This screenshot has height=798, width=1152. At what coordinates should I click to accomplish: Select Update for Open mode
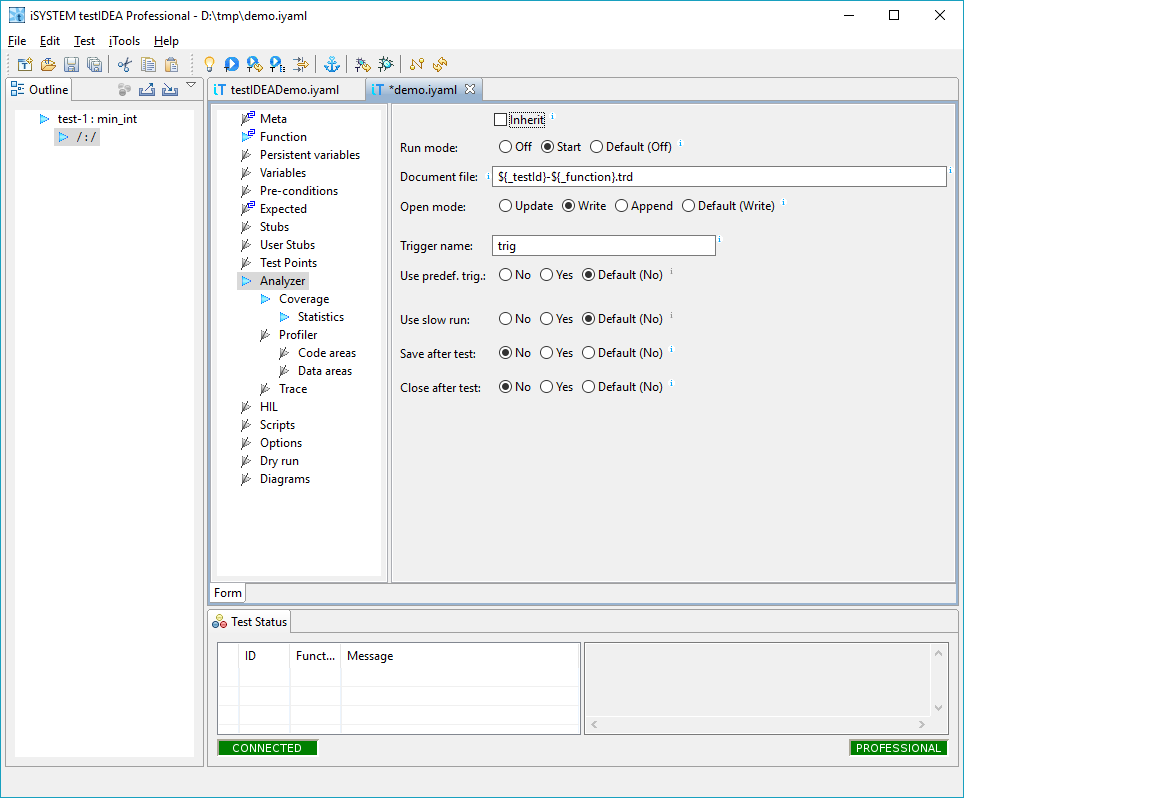pos(505,206)
